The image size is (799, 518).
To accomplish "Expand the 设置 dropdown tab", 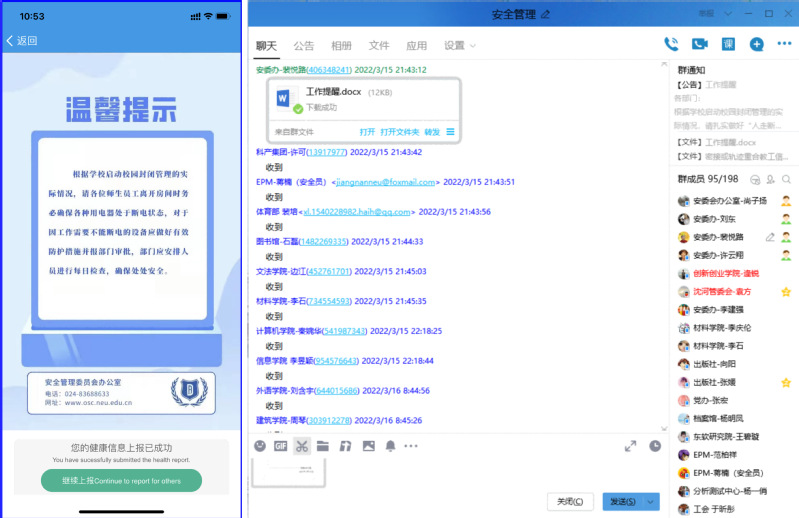I will click(460, 46).
